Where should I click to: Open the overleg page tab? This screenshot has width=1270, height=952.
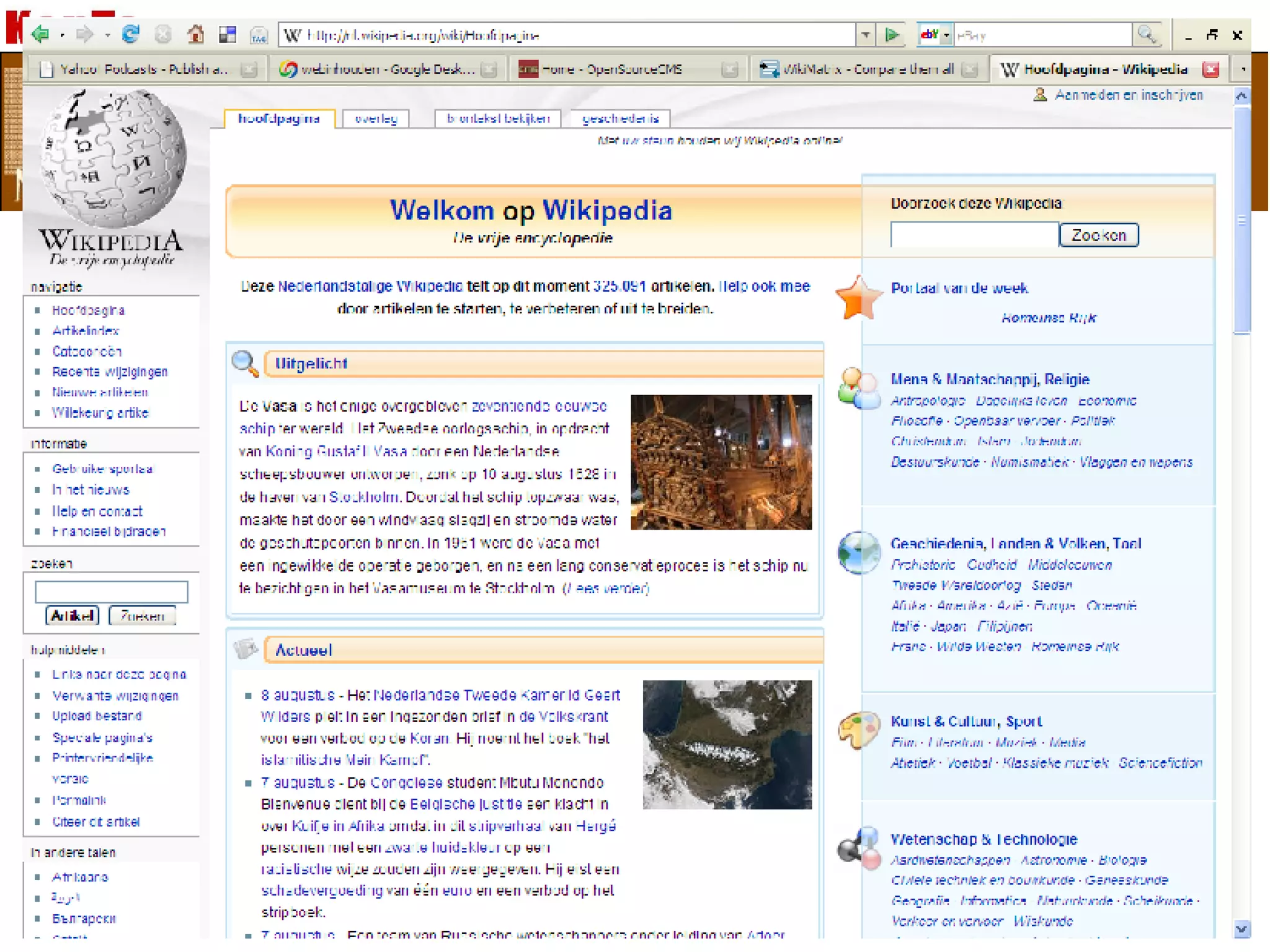click(x=376, y=118)
